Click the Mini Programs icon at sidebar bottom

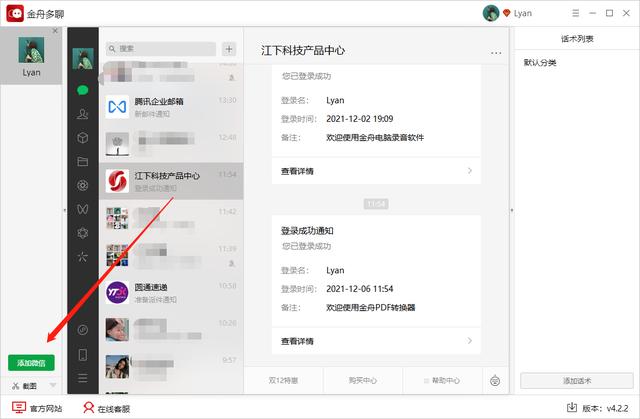pyautogui.click(x=83, y=330)
